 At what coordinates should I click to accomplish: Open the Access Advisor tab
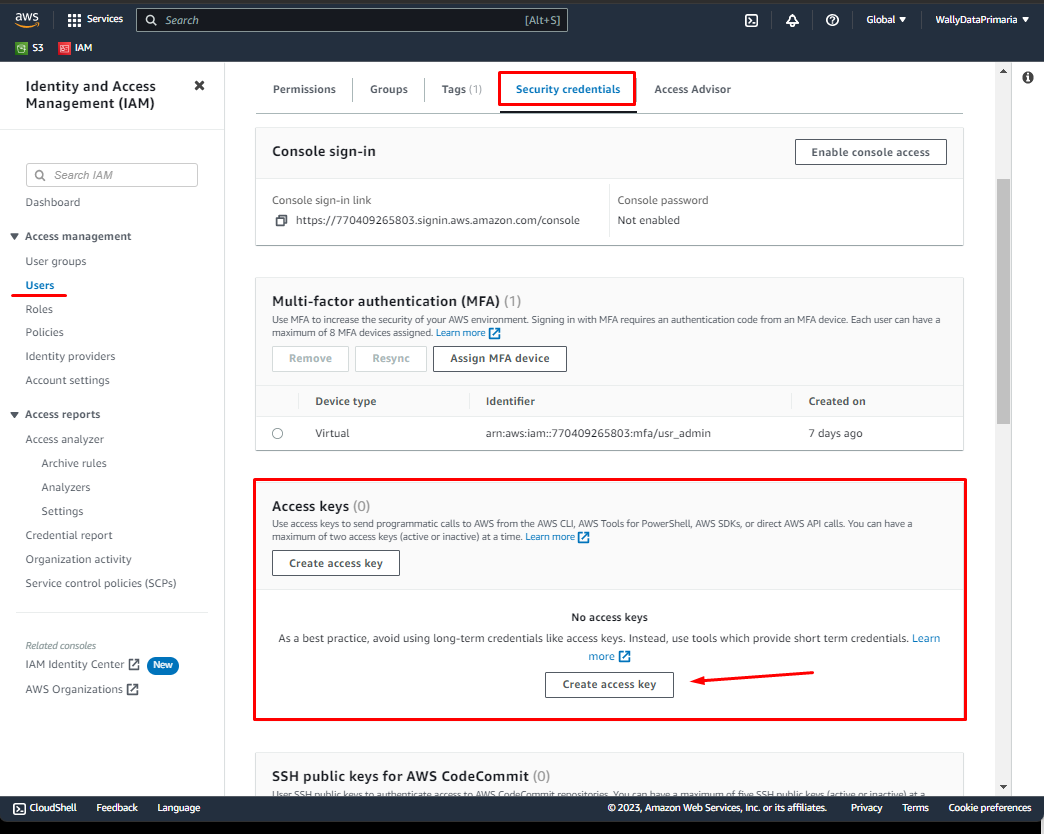pyautogui.click(x=692, y=89)
